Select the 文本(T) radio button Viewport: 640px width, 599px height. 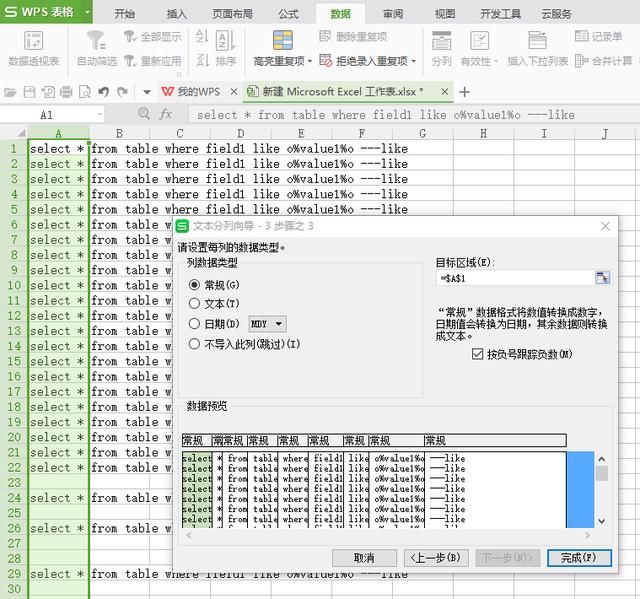point(194,304)
